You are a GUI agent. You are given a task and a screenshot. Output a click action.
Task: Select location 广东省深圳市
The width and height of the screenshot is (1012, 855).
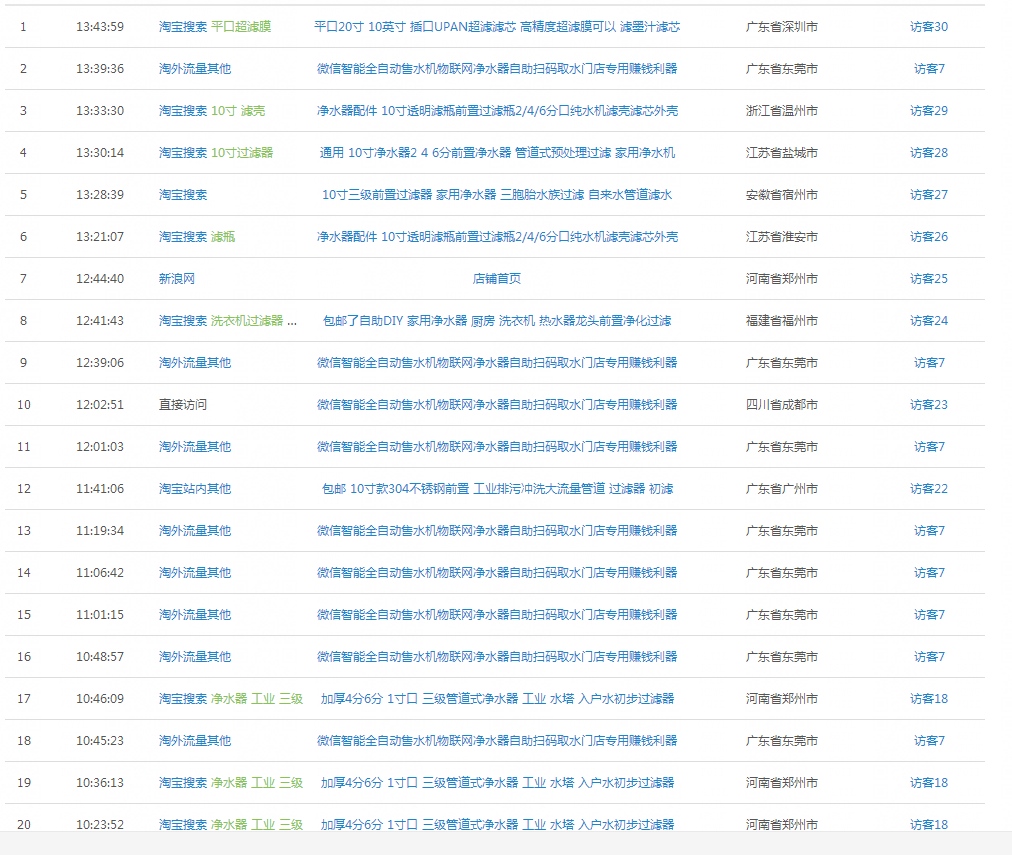tap(782, 26)
